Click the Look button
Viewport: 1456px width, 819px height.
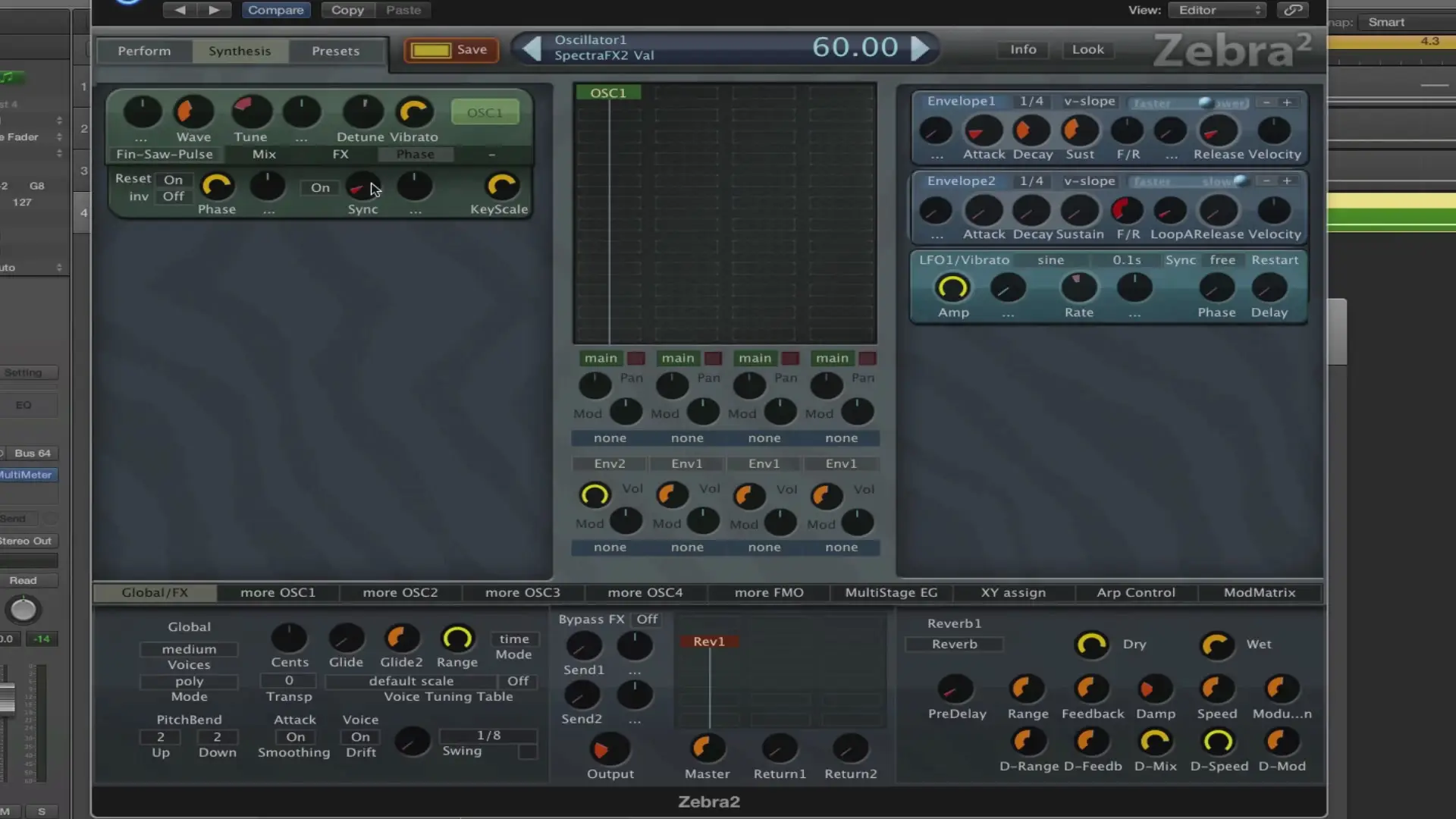[x=1087, y=49]
